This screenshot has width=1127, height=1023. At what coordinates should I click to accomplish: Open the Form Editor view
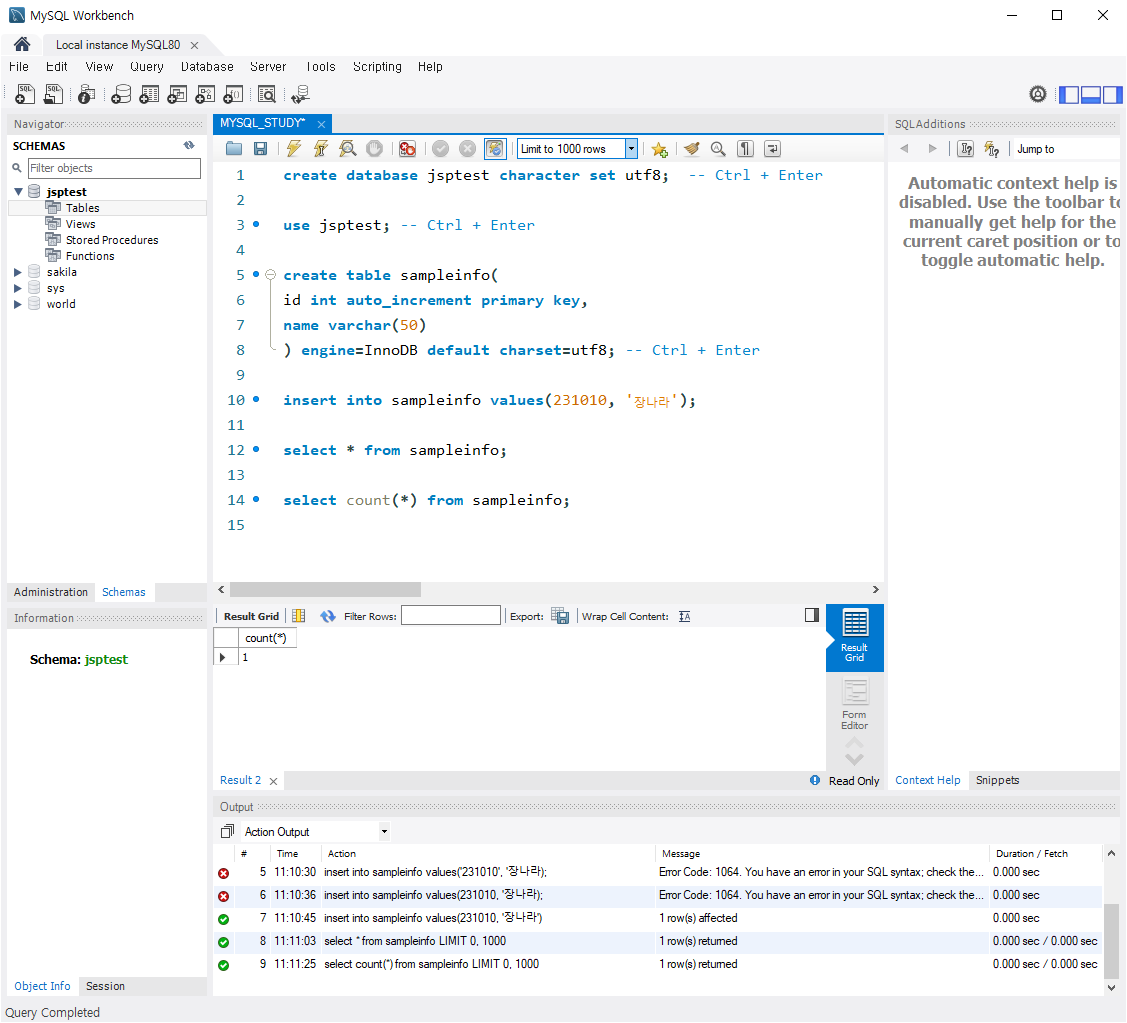(855, 705)
